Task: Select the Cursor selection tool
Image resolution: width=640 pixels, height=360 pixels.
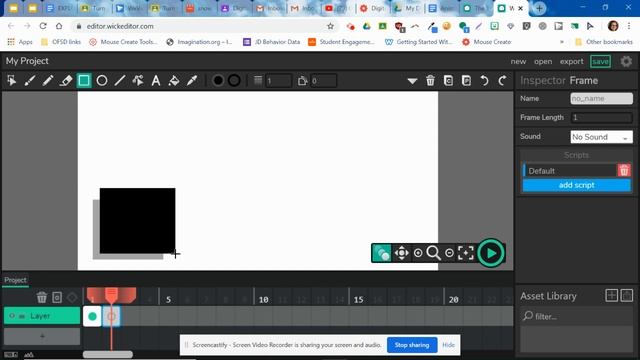Action: point(11,80)
